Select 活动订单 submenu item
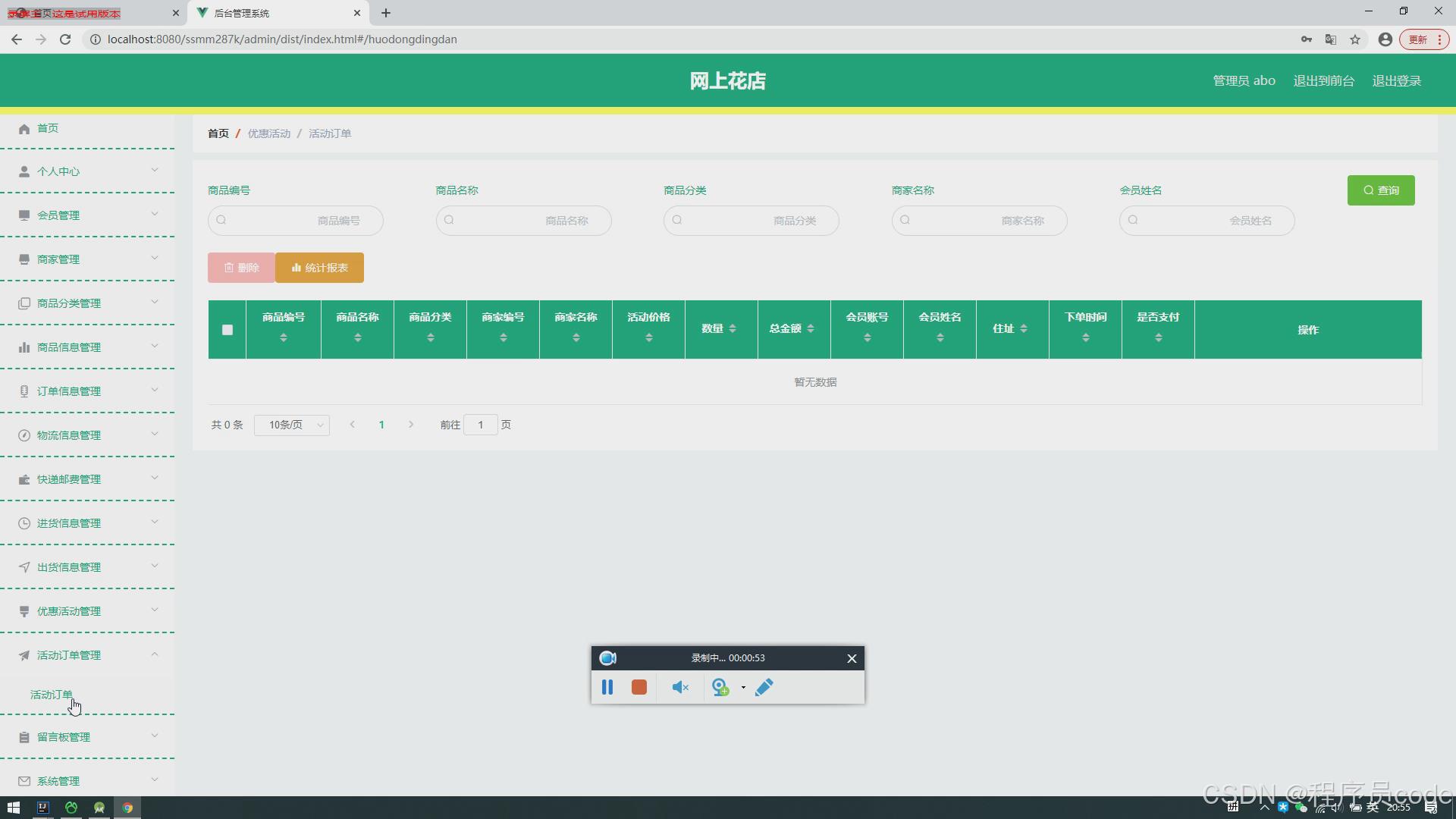Image resolution: width=1456 pixels, height=819 pixels. [x=52, y=695]
